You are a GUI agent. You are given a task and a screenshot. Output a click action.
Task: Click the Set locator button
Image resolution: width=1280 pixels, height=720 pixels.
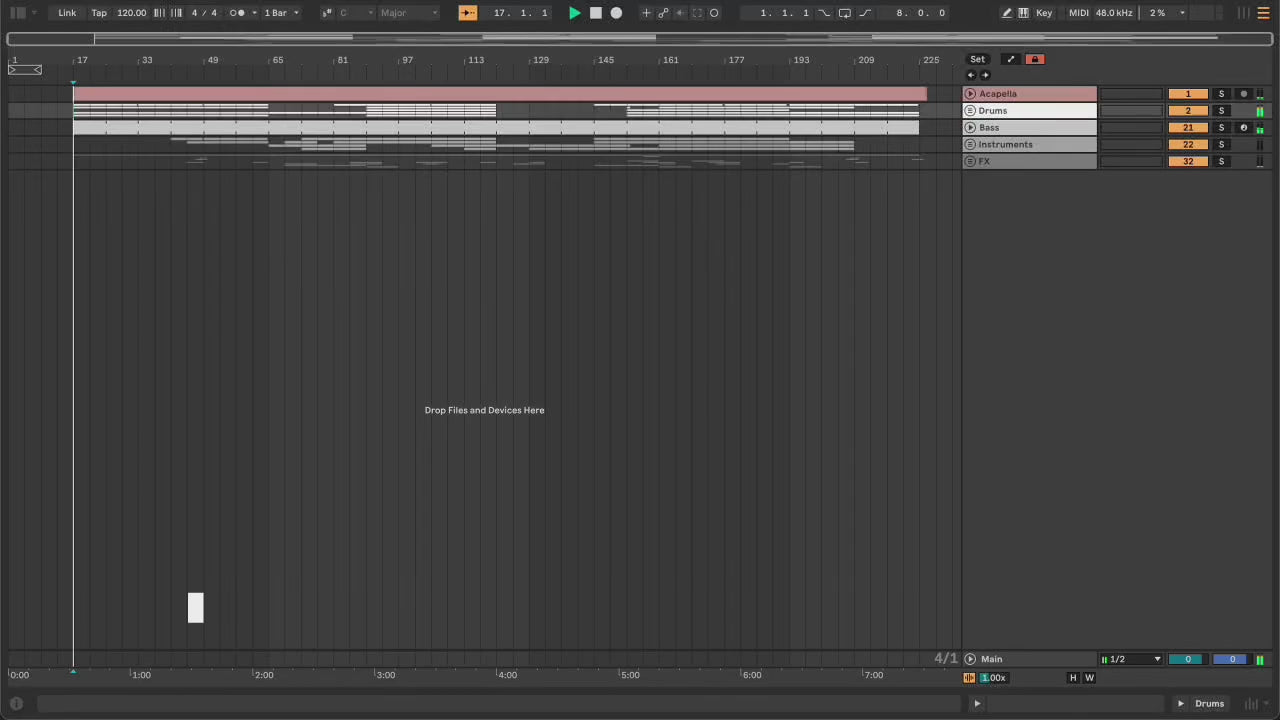click(977, 59)
